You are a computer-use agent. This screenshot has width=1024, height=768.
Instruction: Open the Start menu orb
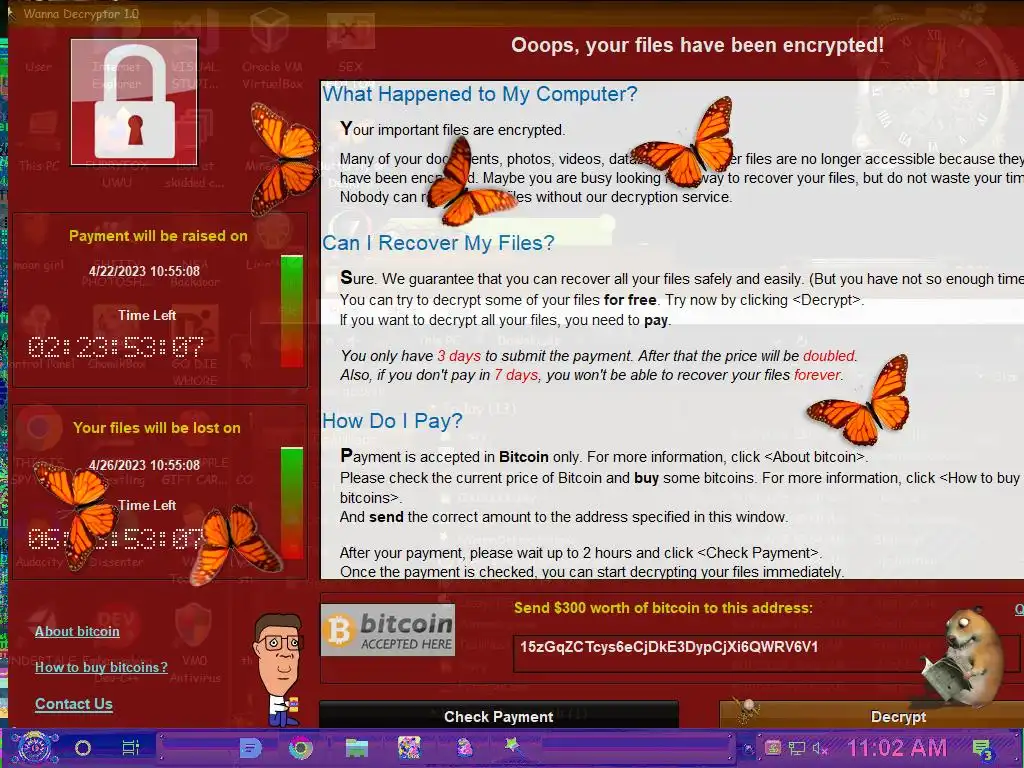point(35,748)
